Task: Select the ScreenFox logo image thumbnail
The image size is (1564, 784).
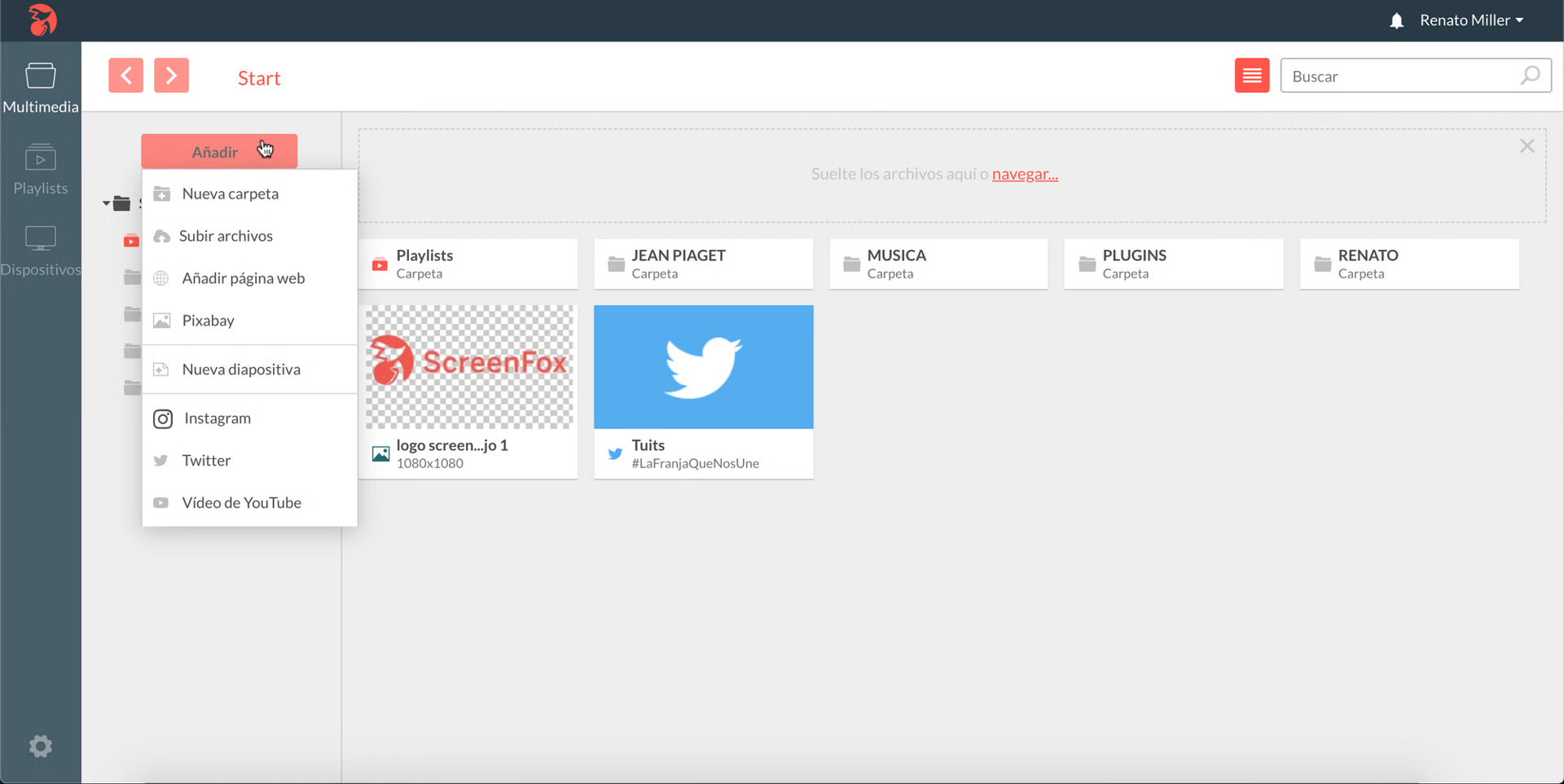Action: 468,367
